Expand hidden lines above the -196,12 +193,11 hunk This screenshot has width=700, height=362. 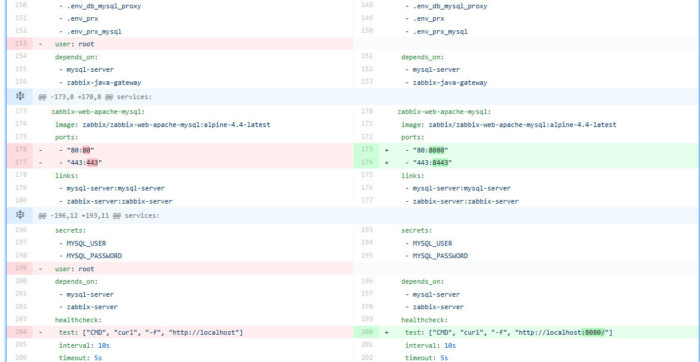[20, 215]
